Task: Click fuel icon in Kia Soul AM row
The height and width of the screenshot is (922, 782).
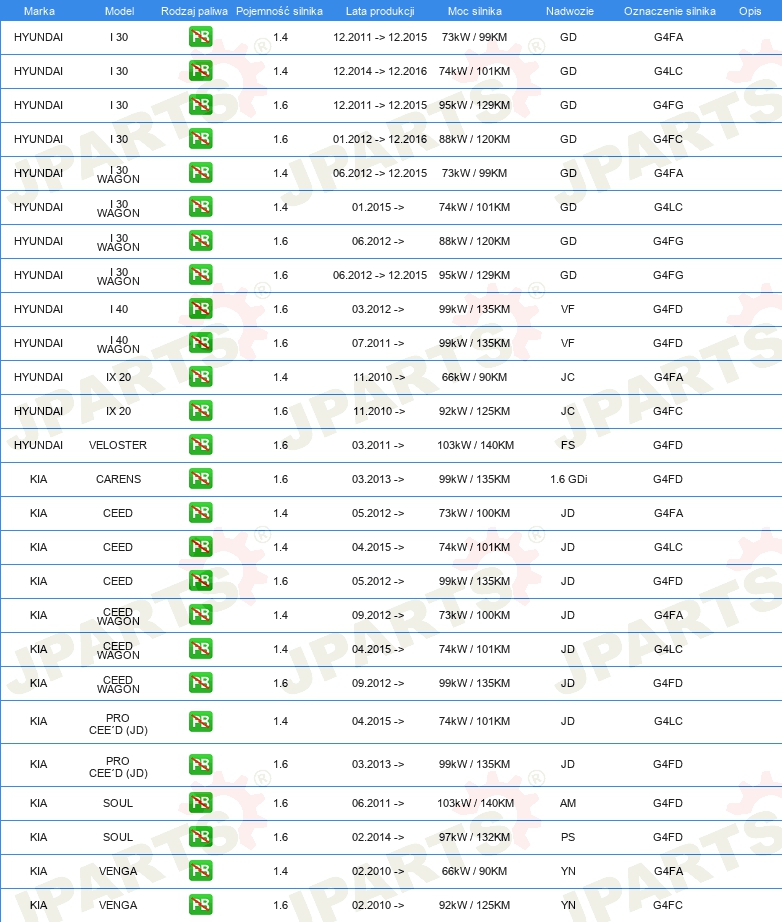Action: tap(200, 803)
